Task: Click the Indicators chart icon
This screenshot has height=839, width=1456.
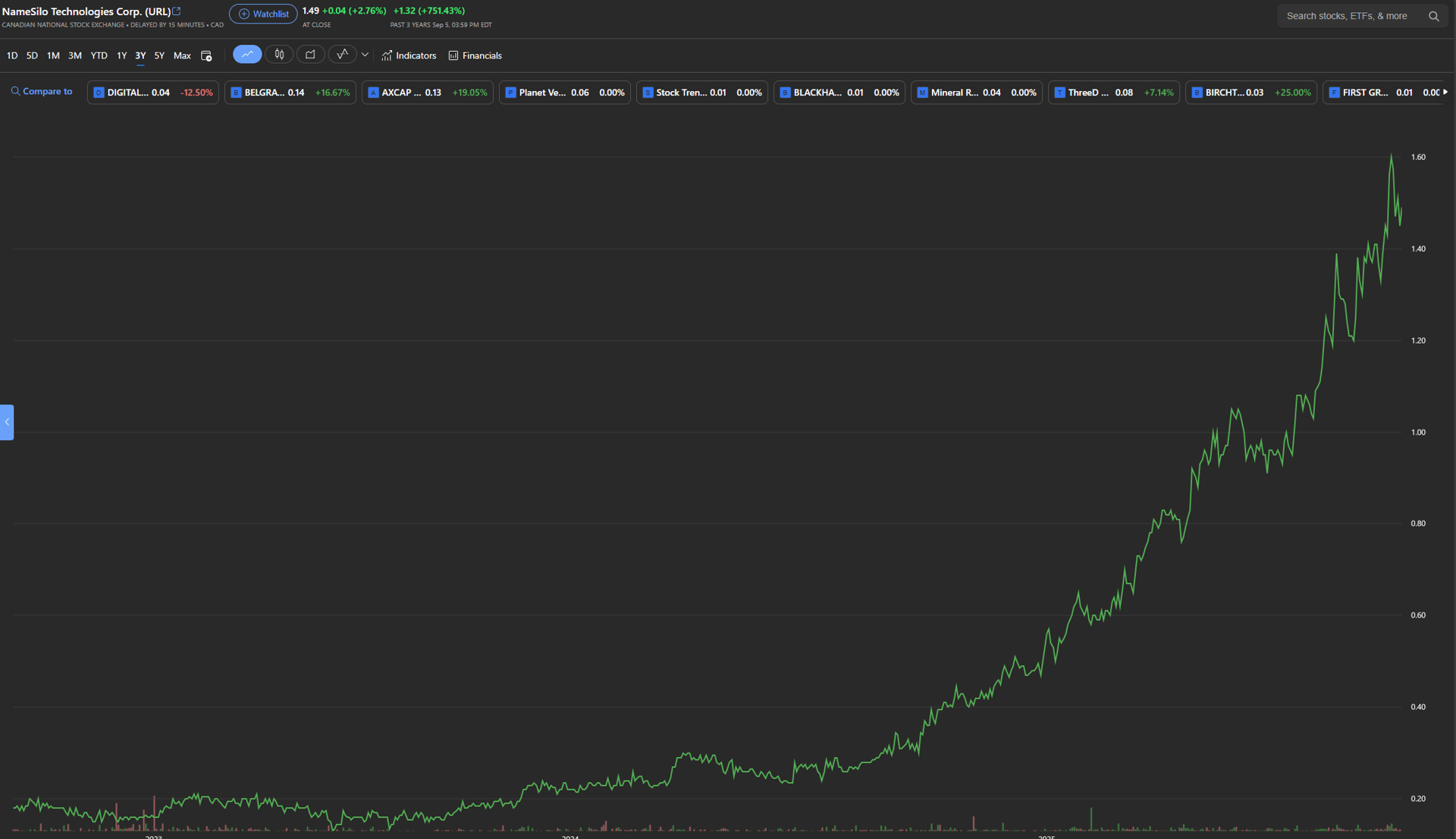Action: (x=387, y=55)
